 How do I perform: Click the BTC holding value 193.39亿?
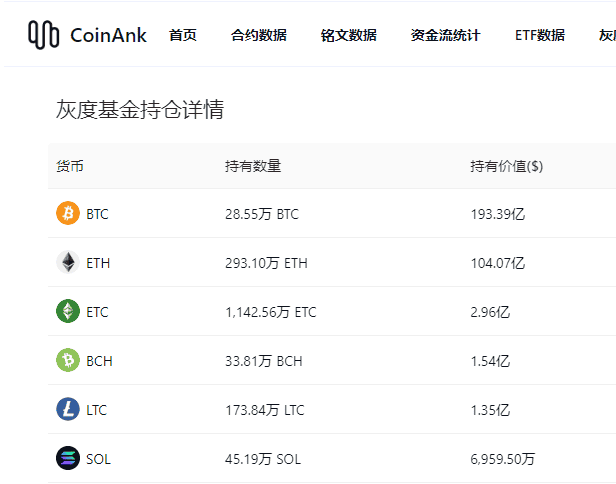coord(498,214)
